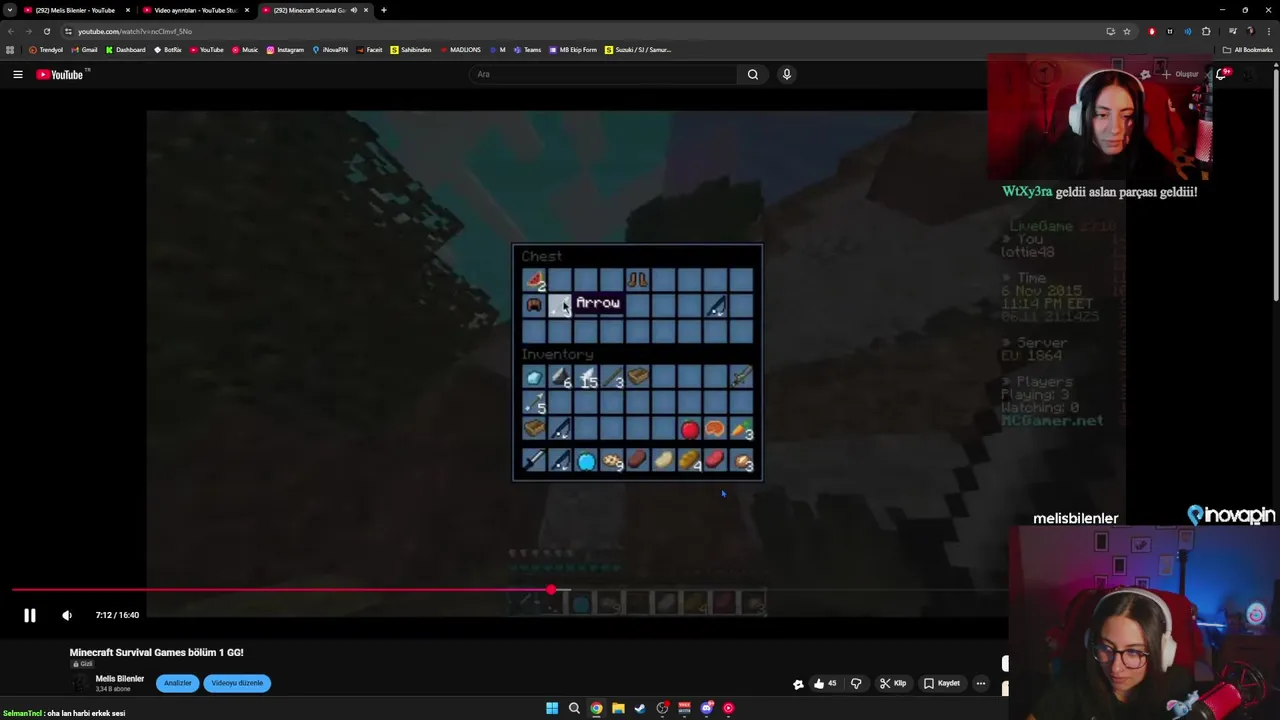Open the Trendyol bookmark
Image resolution: width=1280 pixels, height=720 pixels.
pos(46,49)
